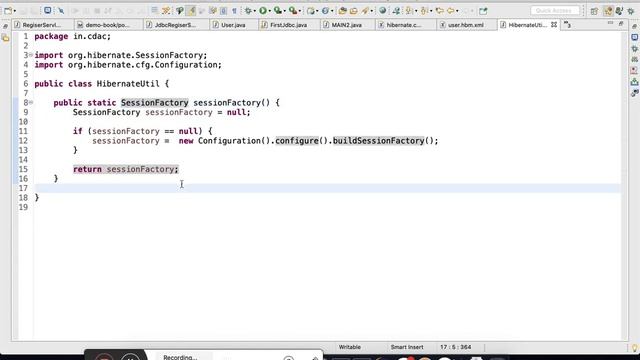
Task: Collapse the sessionFactory method at line 8
Action: (x=31, y=102)
